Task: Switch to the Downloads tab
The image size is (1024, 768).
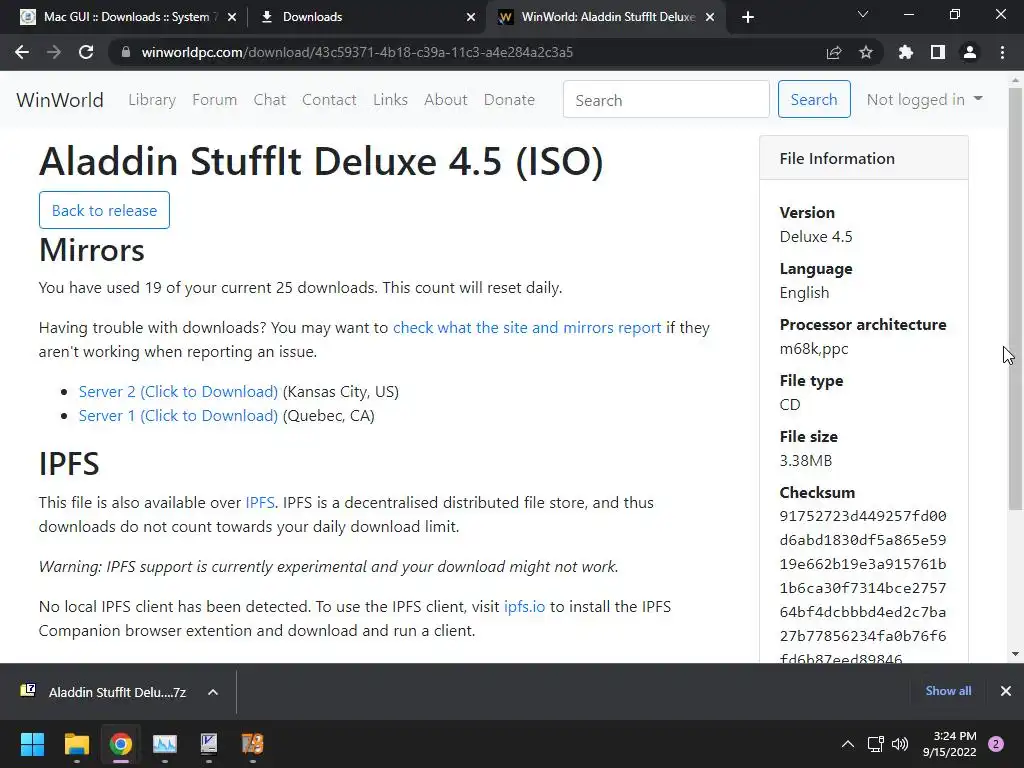Action: (367, 17)
